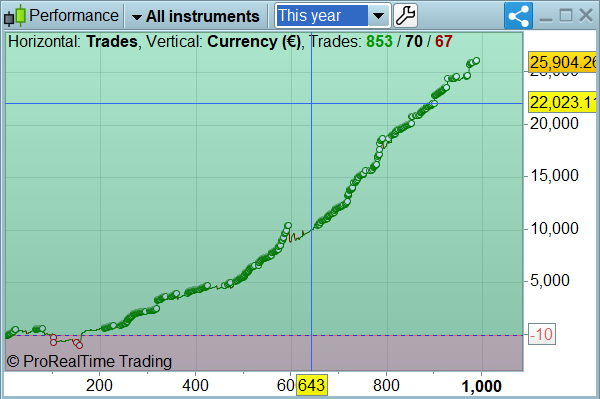The height and width of the screenshot is (399, 600).
Task: Click the 20,000 vertical axis label
Action: [x=554, y=123]
